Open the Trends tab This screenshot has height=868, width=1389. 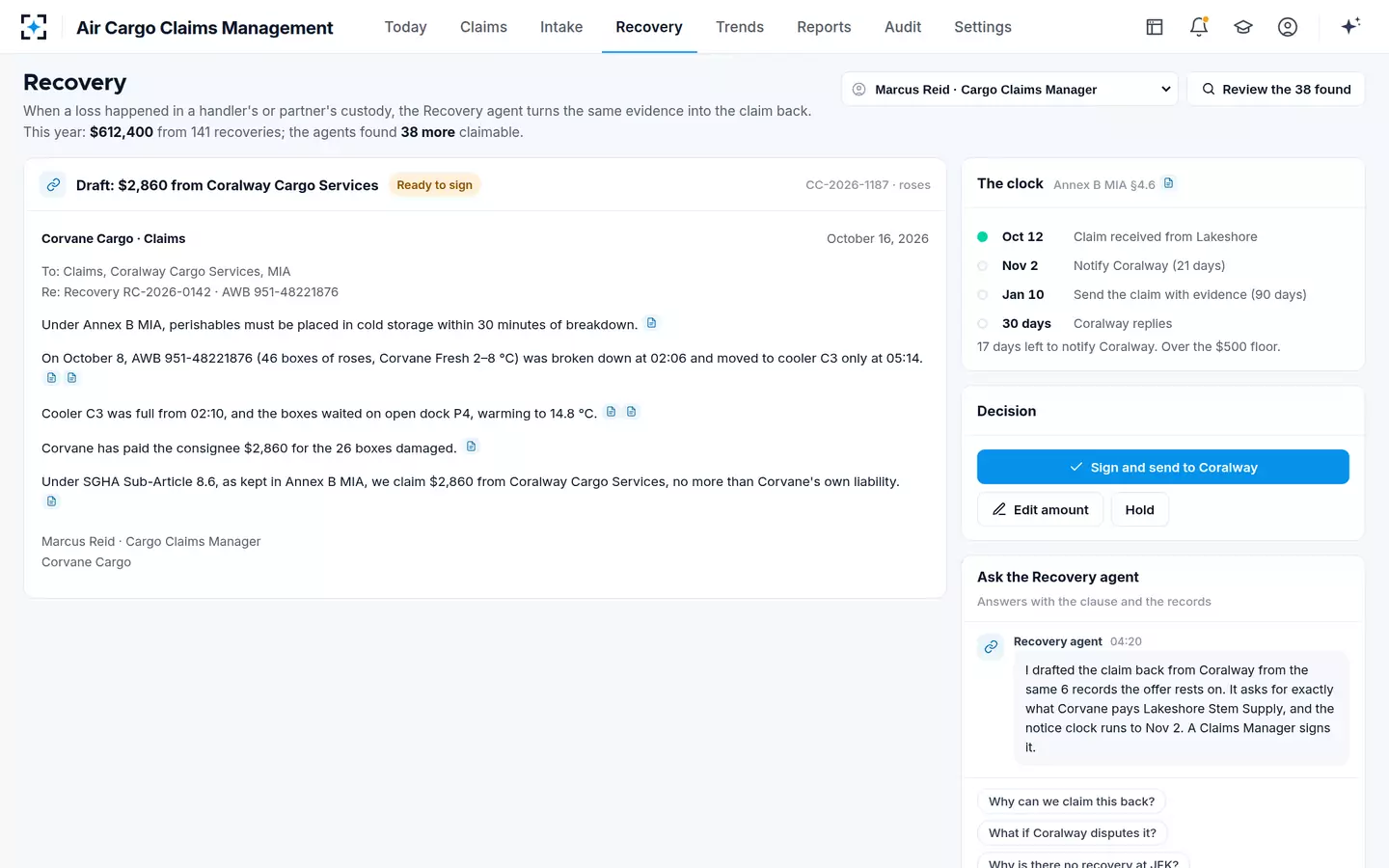740,27
